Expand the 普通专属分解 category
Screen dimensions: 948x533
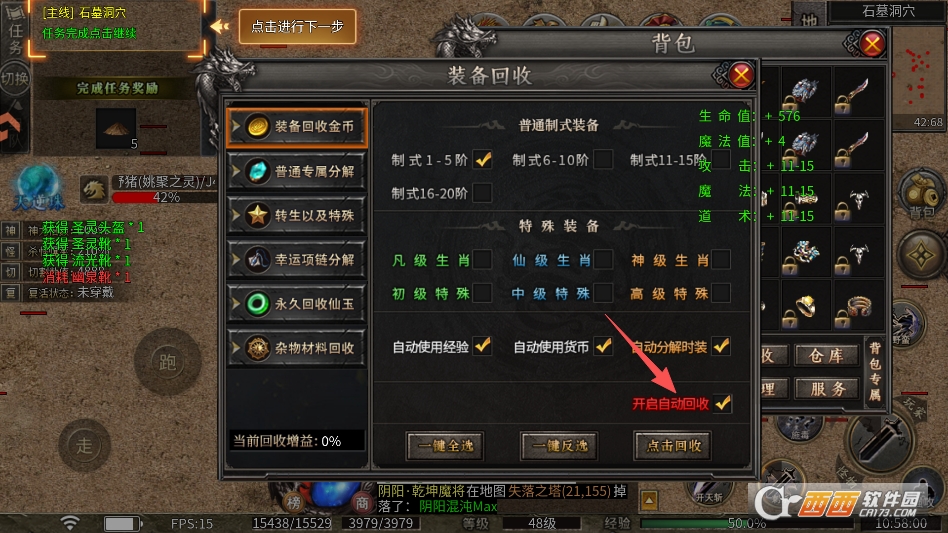(x=297, y=172)
